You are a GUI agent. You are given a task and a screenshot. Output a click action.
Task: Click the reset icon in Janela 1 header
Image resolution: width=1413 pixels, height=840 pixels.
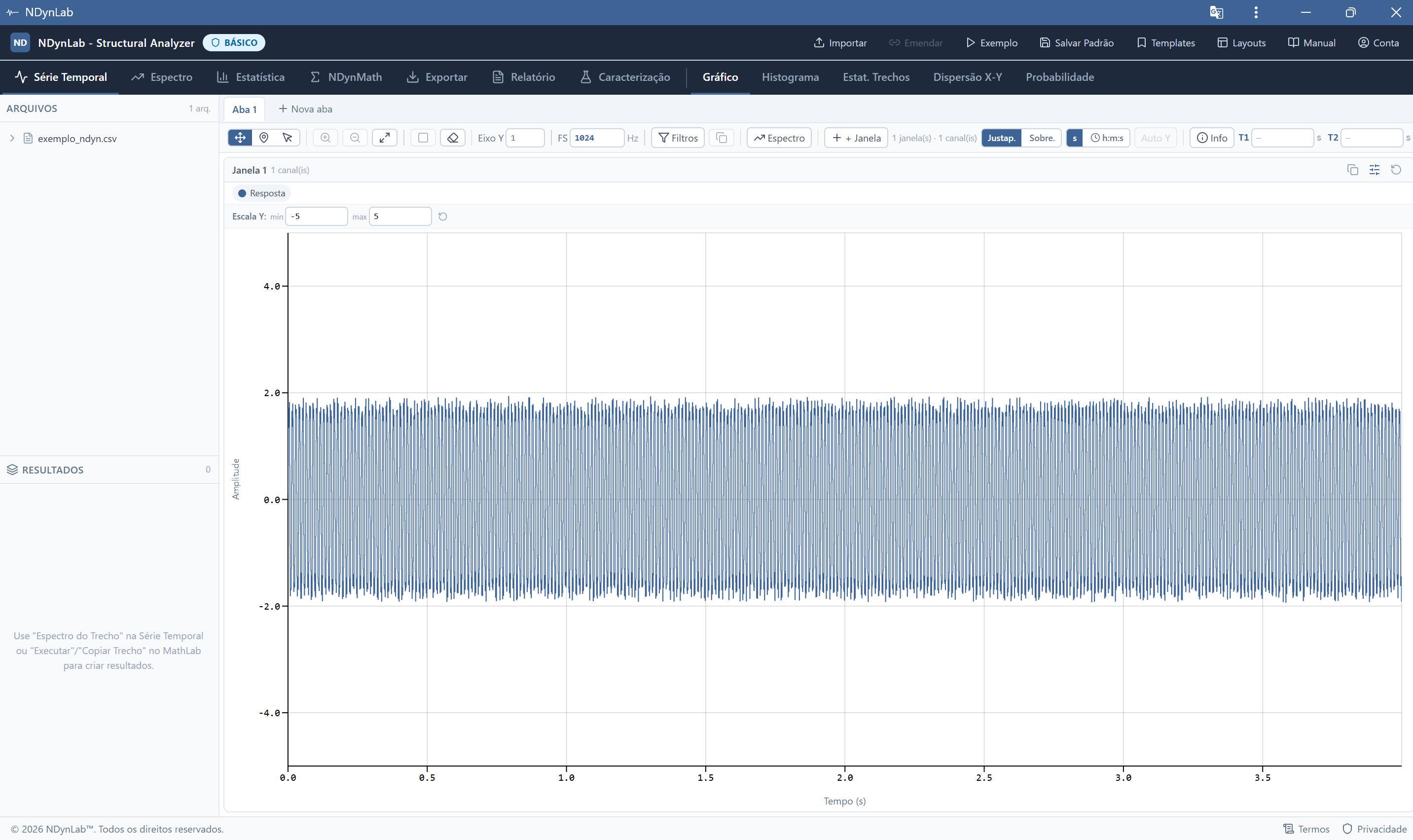pyautogui.click(x=1396, y=170)
